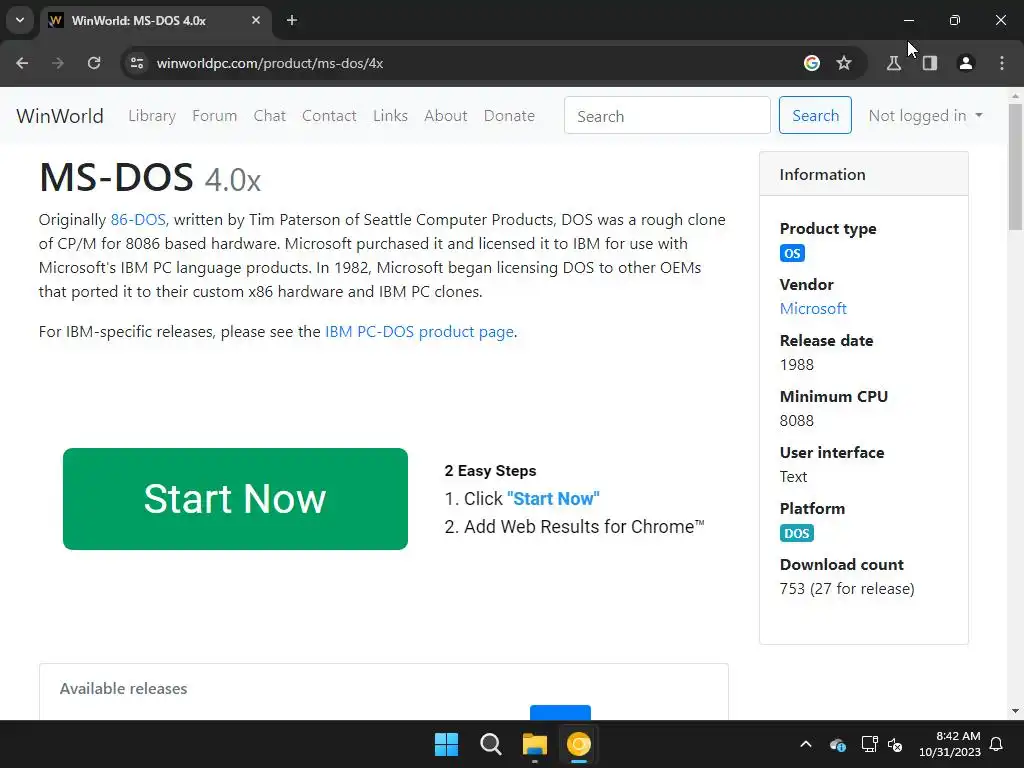
Task: Click the Search button
Action: coord(815,116)
